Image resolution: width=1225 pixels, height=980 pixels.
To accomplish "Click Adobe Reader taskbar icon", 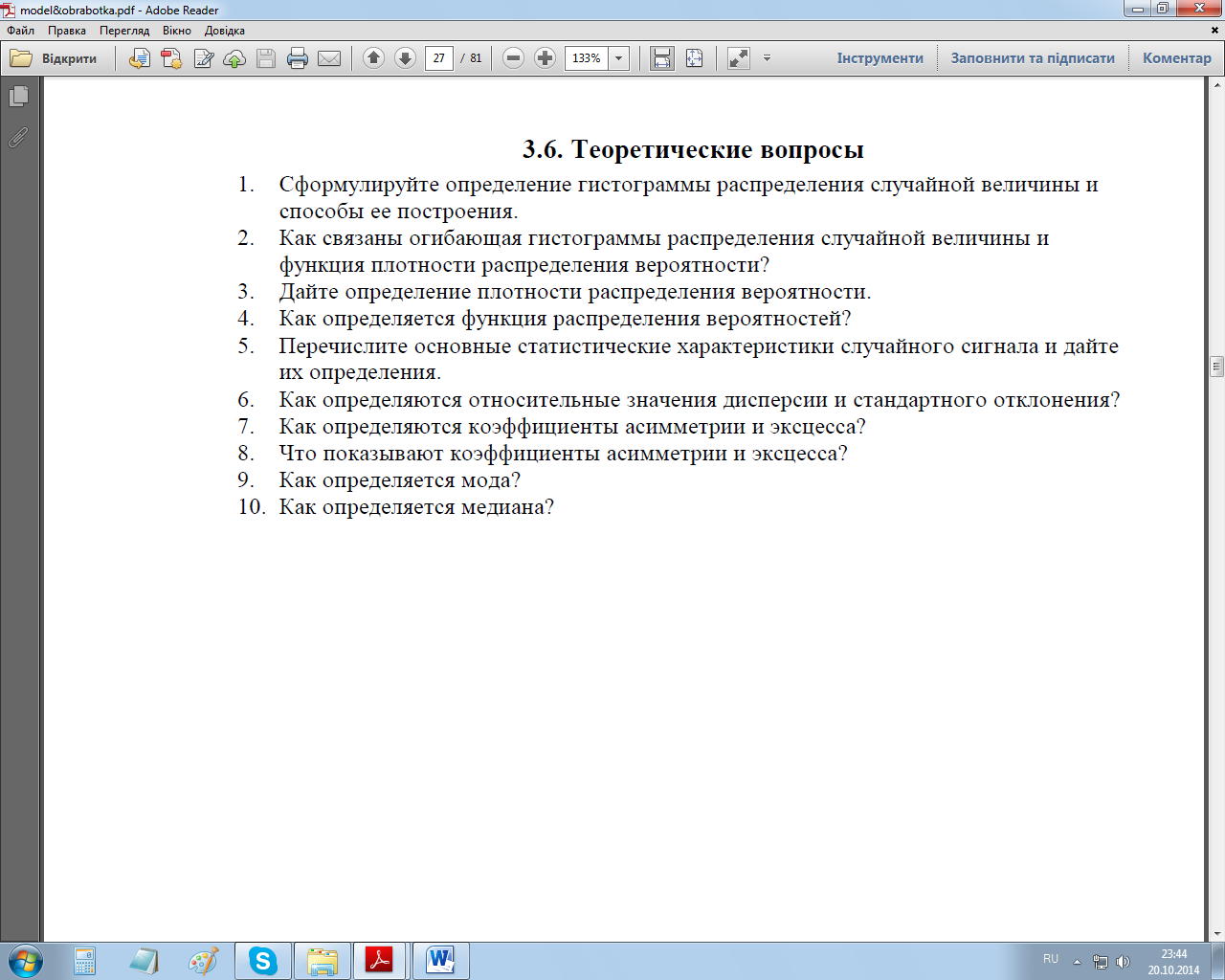I will pos(380,961).
